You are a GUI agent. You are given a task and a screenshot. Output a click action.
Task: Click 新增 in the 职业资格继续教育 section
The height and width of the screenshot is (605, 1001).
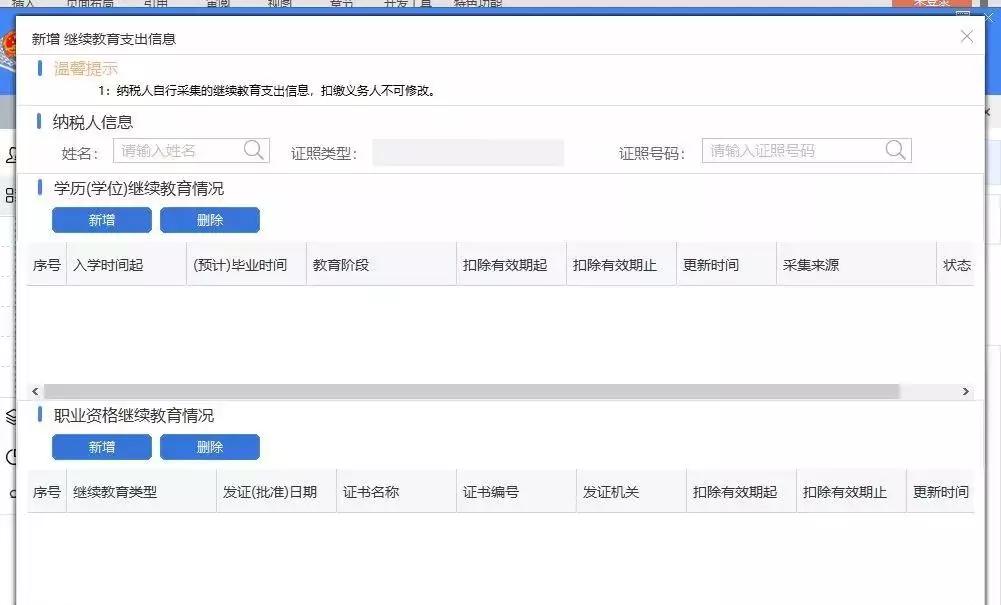tap(101, 446)
